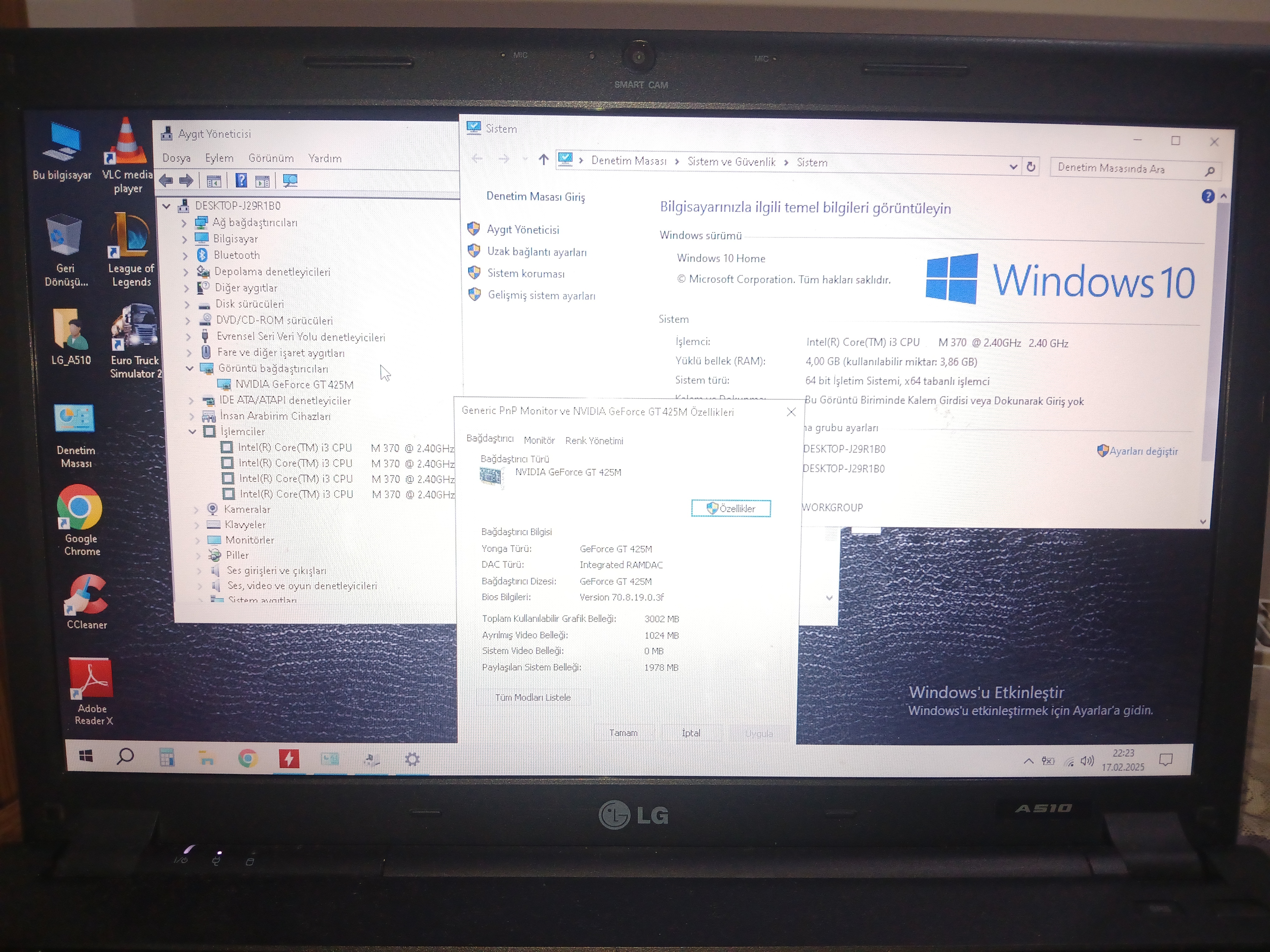Click the up arrow in Sistem window

coord(543,160)
